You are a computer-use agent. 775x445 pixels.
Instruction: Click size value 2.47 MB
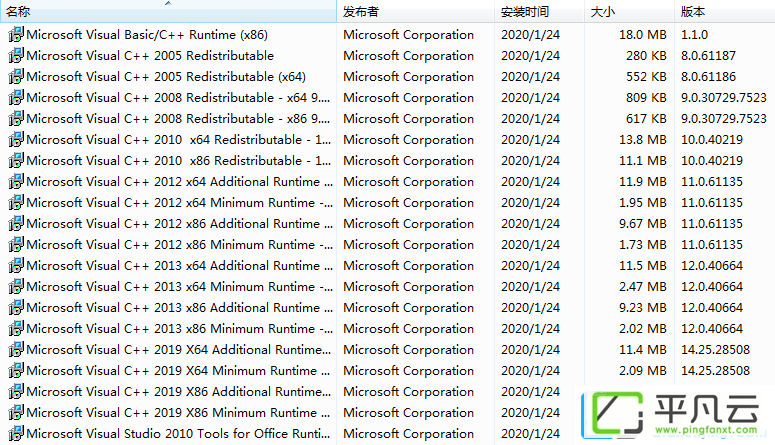[643, 287]
